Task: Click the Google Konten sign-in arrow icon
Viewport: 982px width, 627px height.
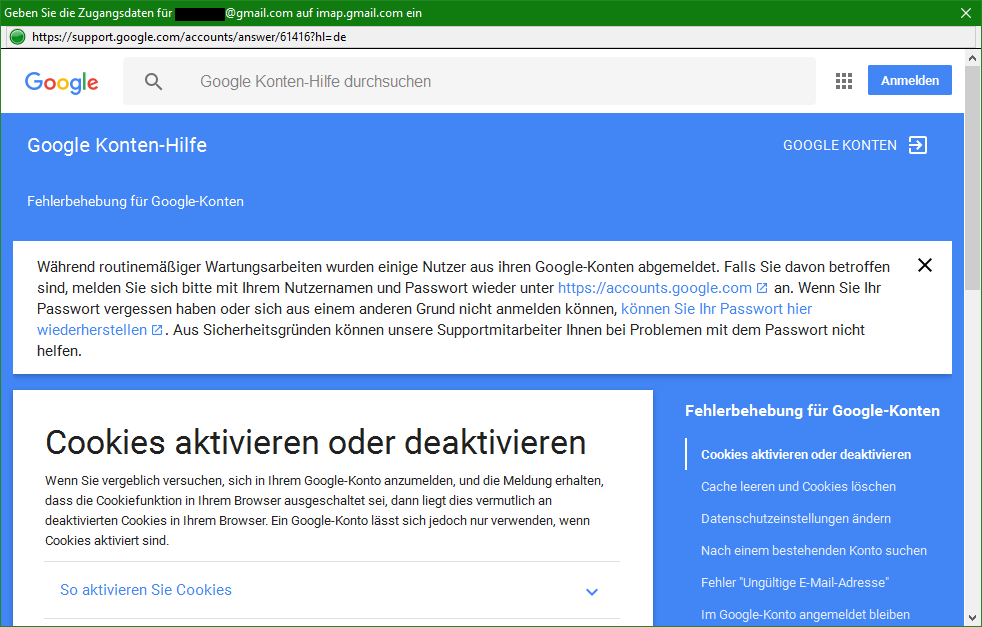Action: (x=917, y=146)
